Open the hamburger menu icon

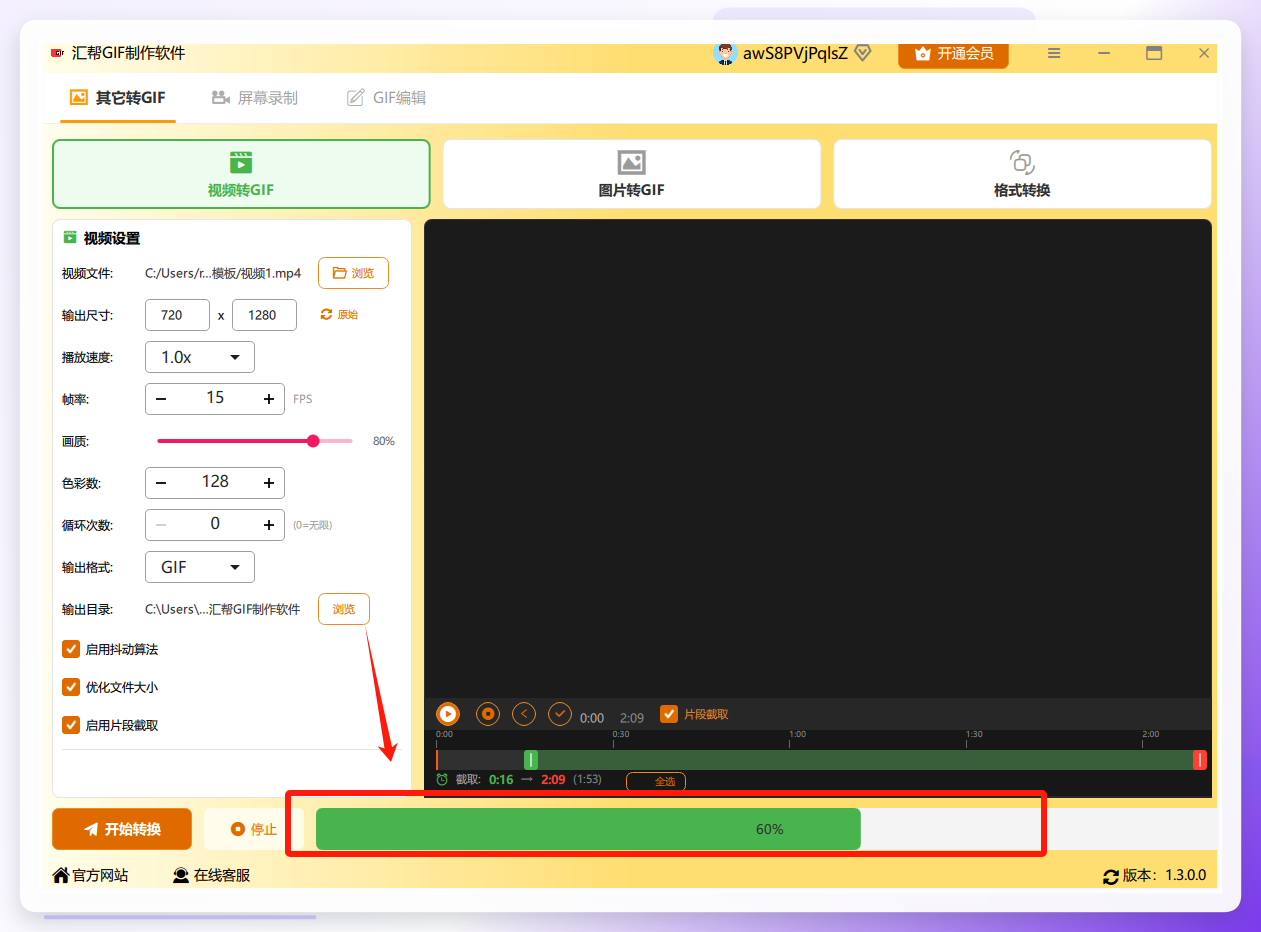tap(1054, 53)
